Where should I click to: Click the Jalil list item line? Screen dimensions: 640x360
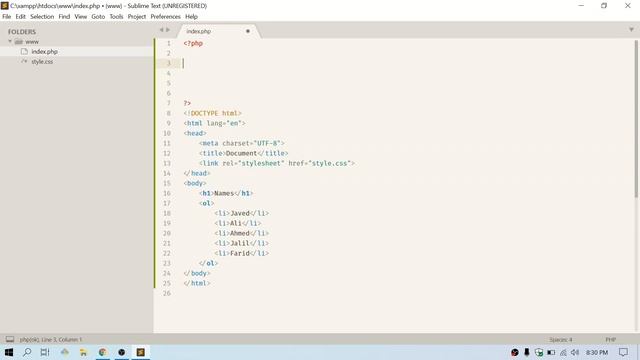point(242,243)
